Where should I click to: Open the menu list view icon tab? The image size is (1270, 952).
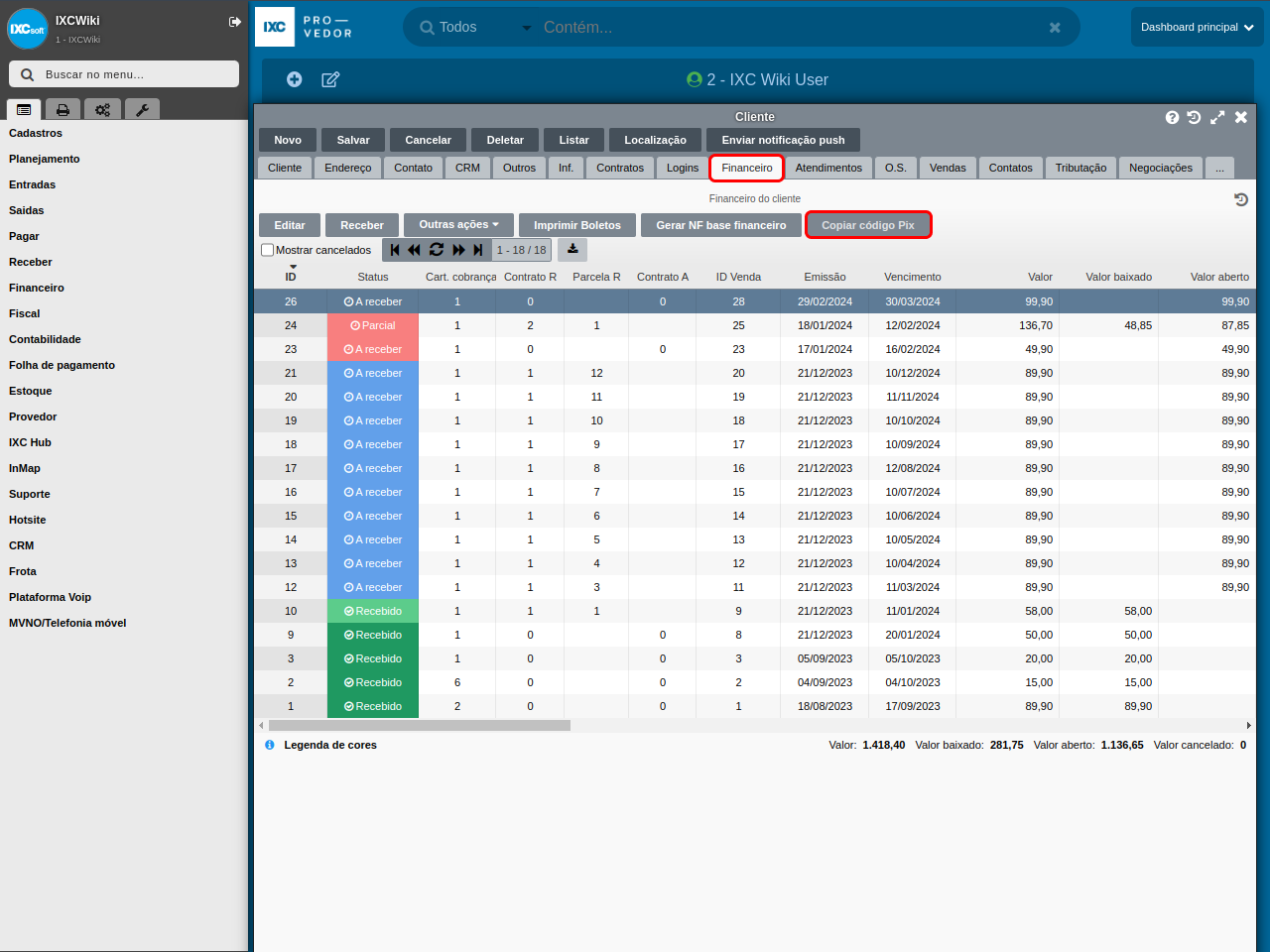[24, 110]
